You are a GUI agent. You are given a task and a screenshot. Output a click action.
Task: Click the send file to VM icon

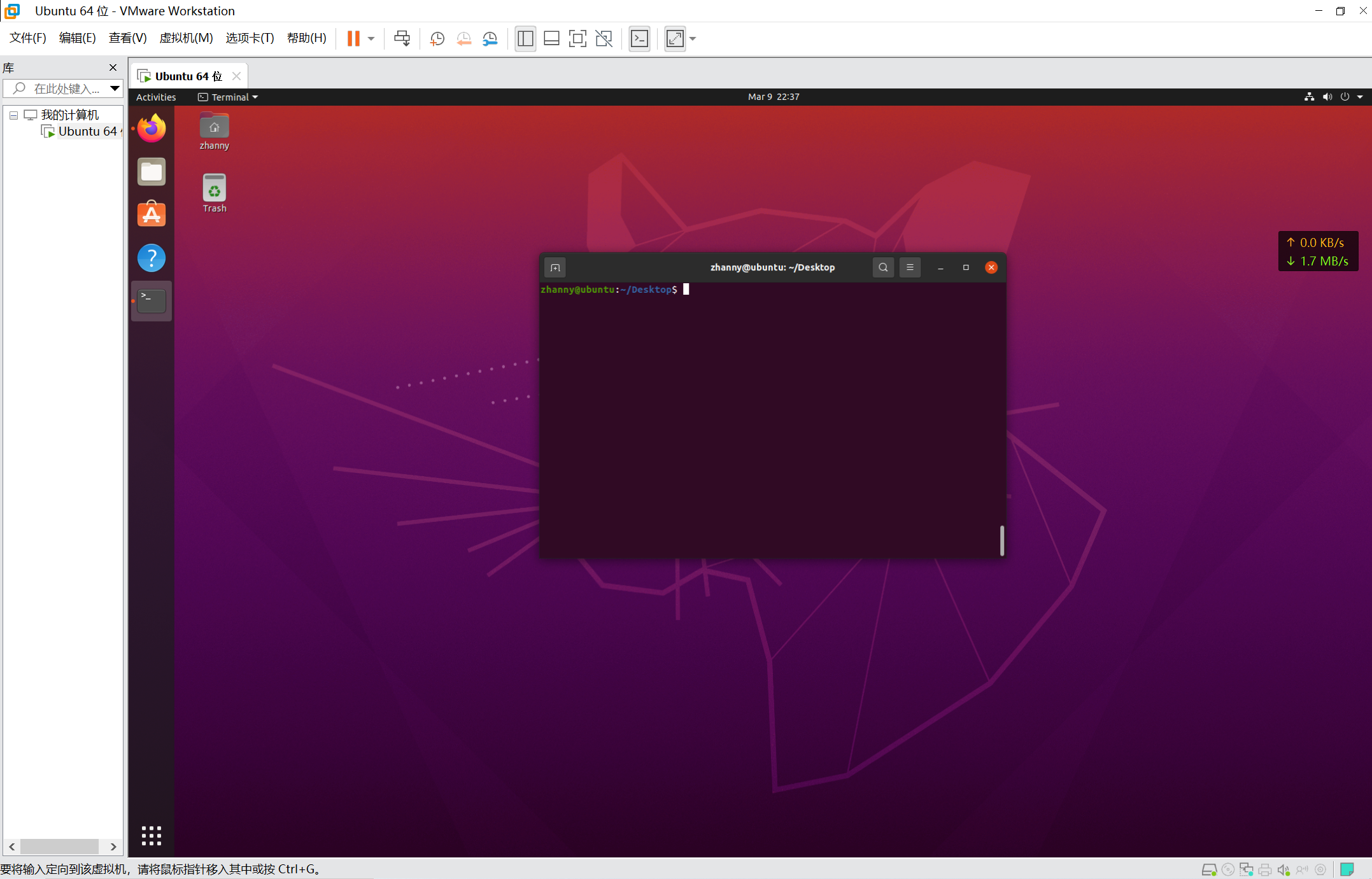click(400, 39)
